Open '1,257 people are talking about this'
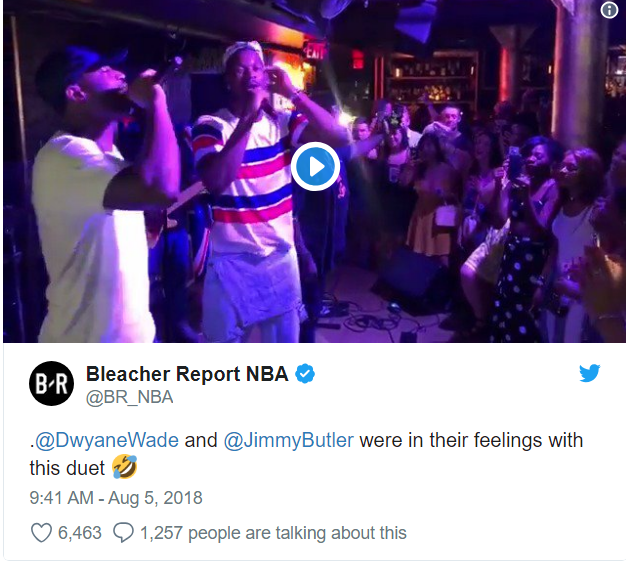 point(273,533)
